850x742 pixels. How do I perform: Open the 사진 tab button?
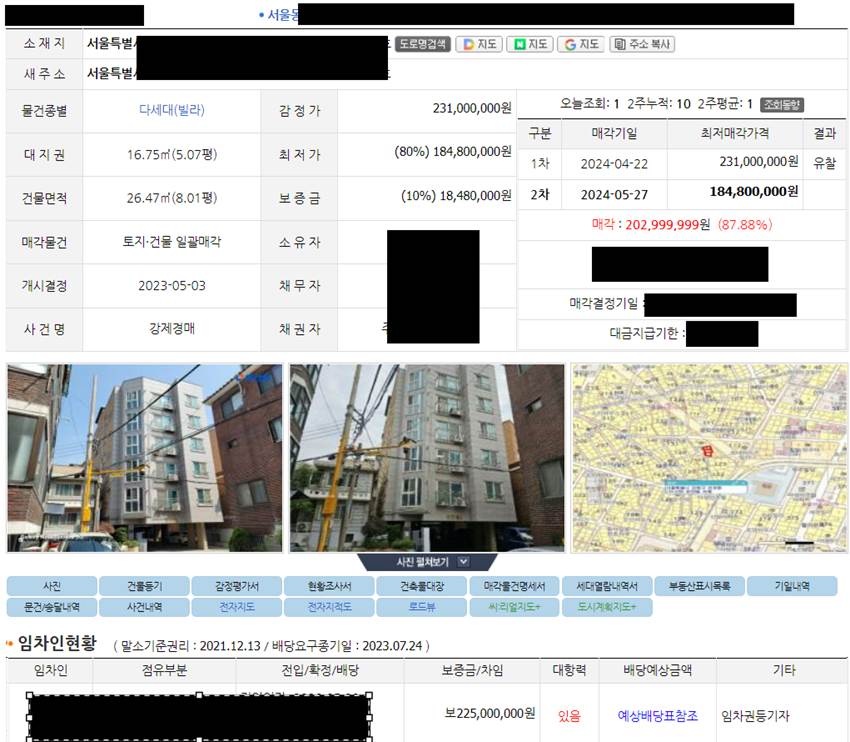(x=52, y=586)
